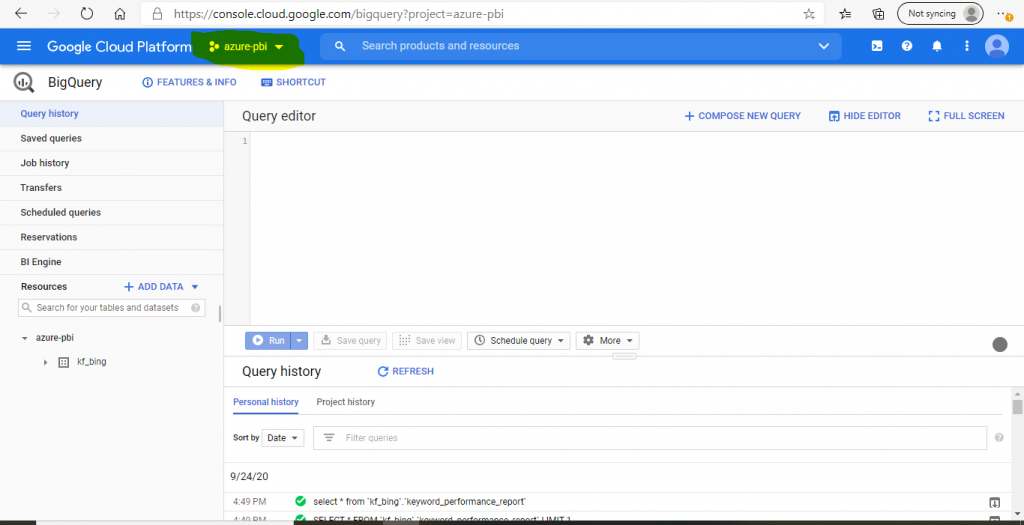Open BI Engine
This screenshot has height=525, width=1024.
pos(112,262)
